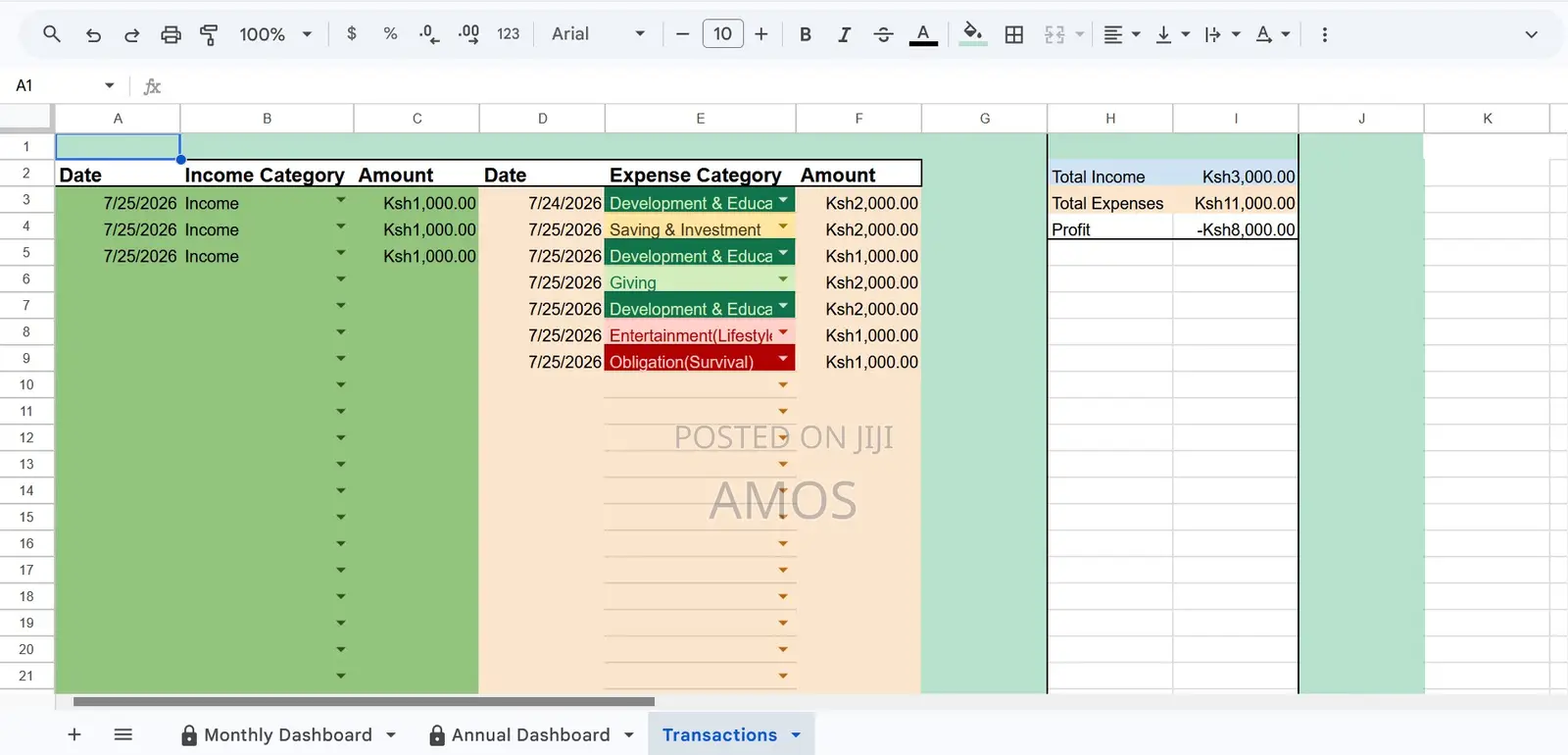Open the Obligation(Survival) category dropdown

(x=783, y=359)
